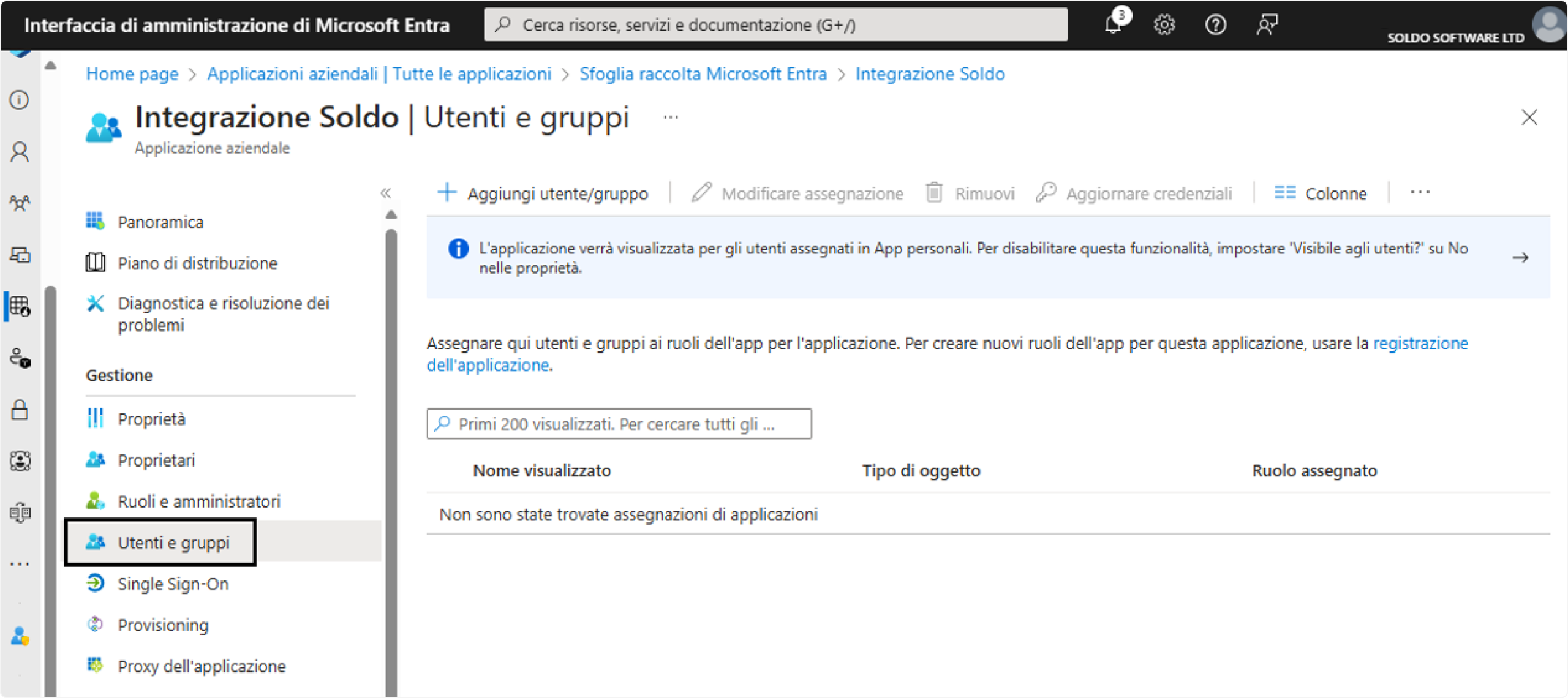Click Rimuovi toolbar button
1568x698 pixels.
(x=970, y=193)
